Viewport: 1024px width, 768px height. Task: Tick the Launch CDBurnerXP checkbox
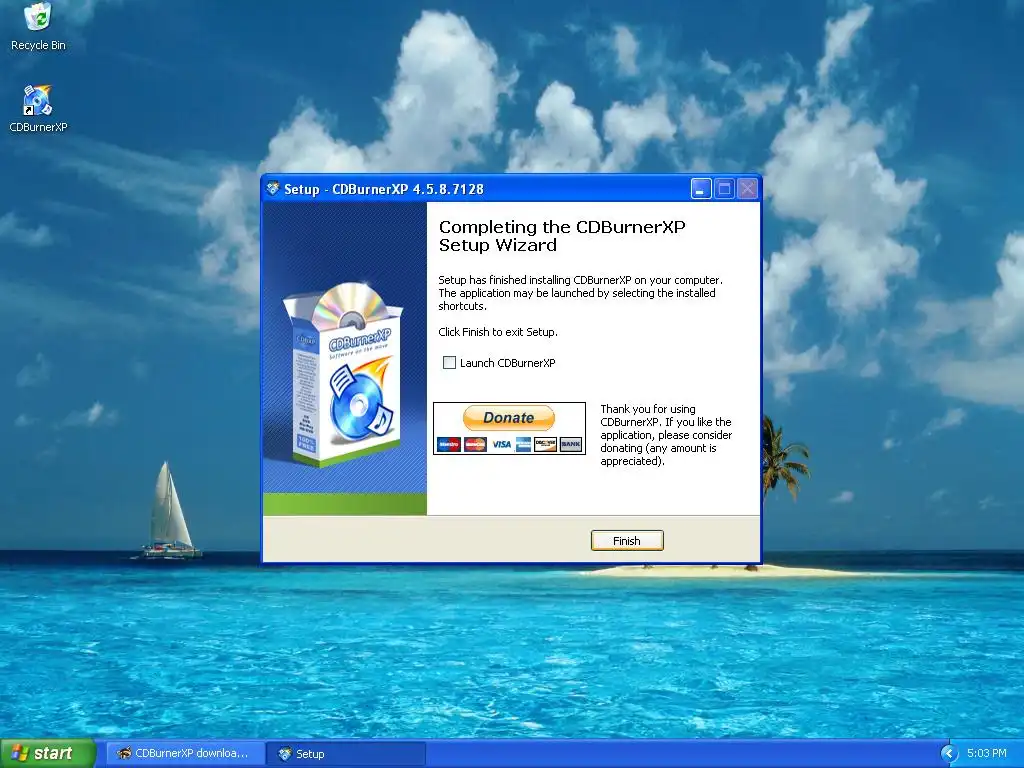(x=449, y=362)
